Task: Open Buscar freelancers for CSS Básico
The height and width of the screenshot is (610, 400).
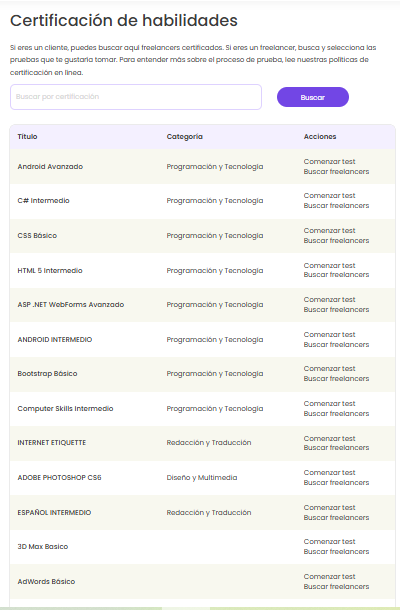Action: 336,241
